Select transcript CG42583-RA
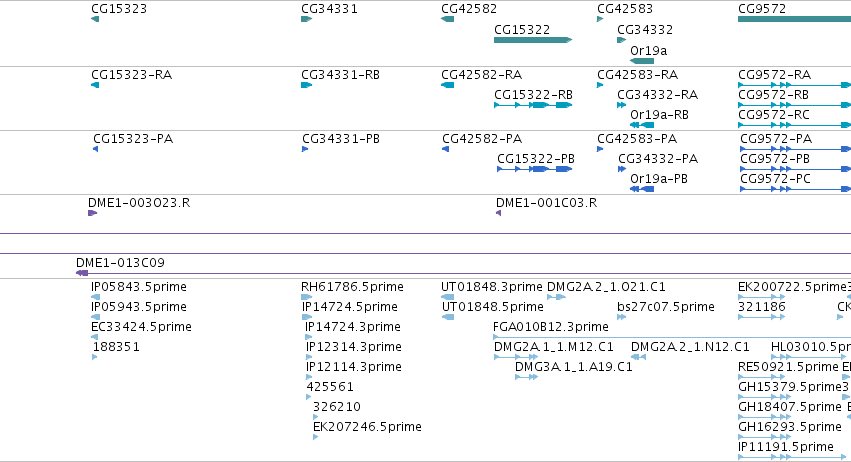851x462 pixels. (637, 75)
